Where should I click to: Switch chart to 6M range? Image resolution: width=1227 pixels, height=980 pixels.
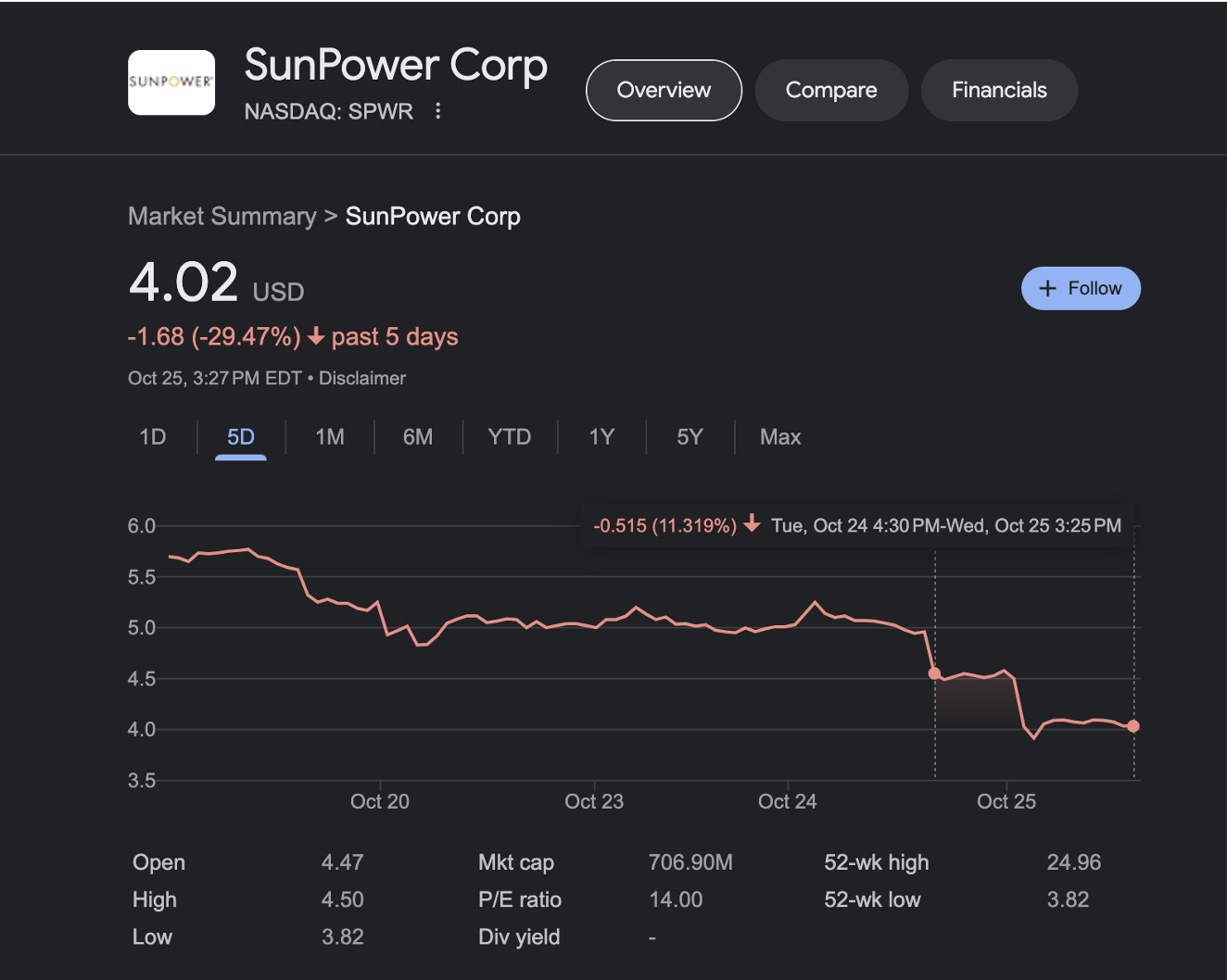(x=418, y=437)
